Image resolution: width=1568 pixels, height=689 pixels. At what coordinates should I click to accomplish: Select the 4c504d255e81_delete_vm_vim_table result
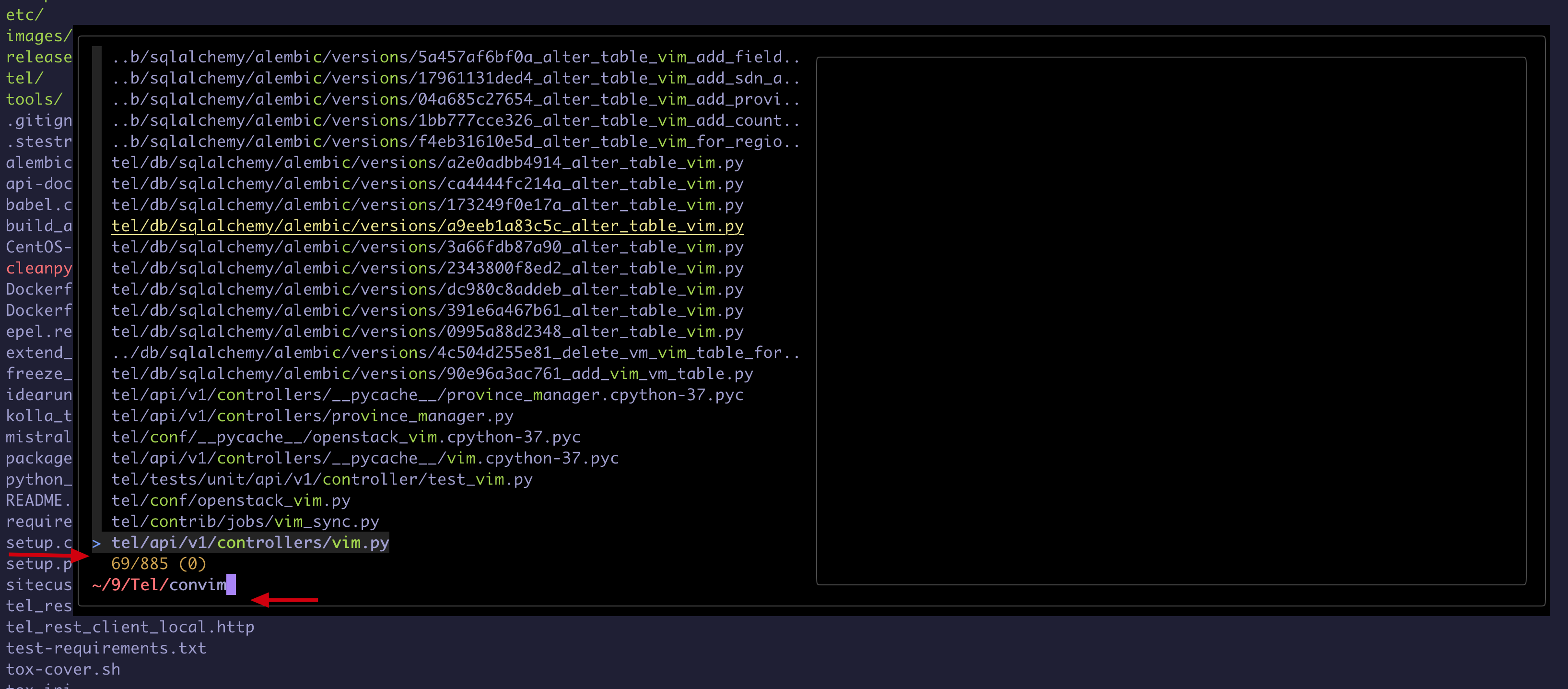coord(455,353)
